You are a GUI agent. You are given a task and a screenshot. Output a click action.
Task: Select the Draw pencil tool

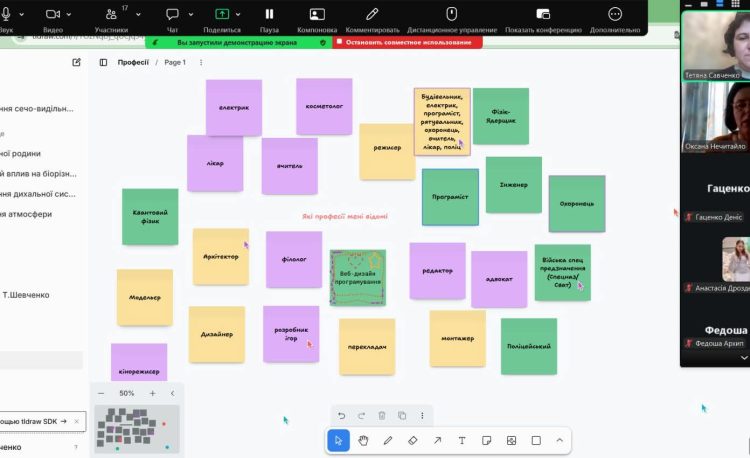[388, 440]
